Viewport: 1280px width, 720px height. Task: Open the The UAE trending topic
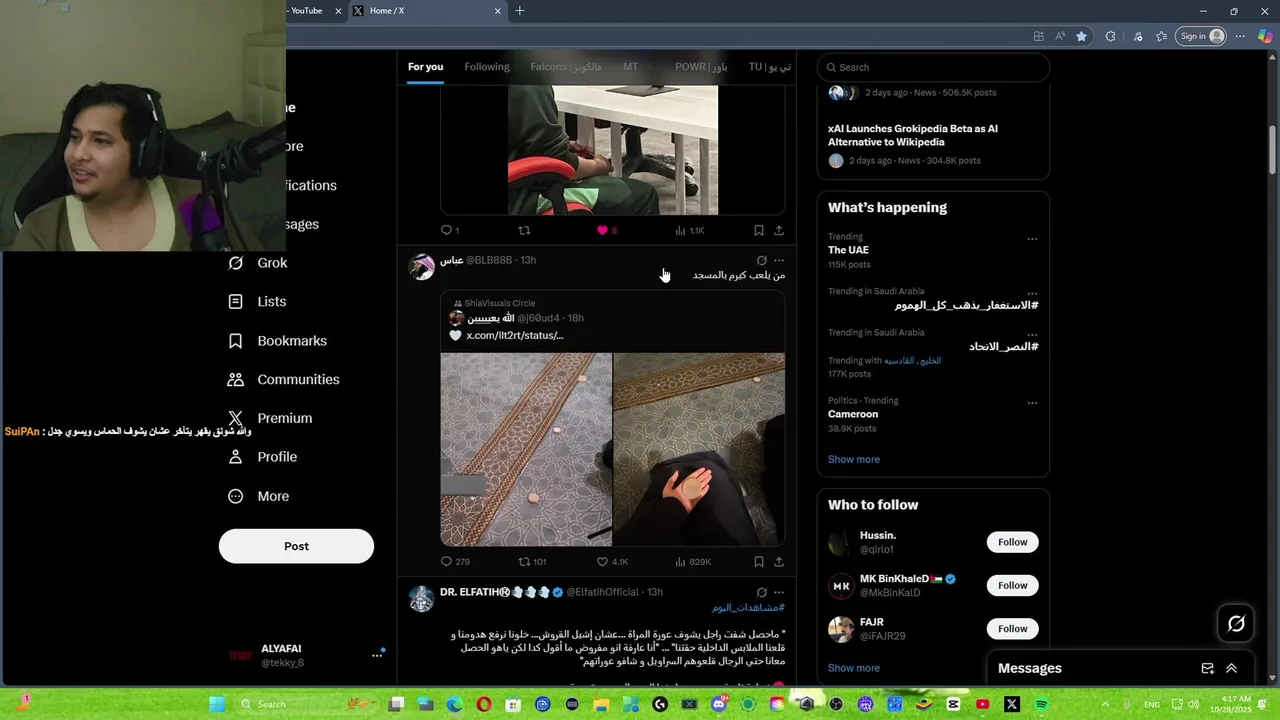click(x=848, y=250)
